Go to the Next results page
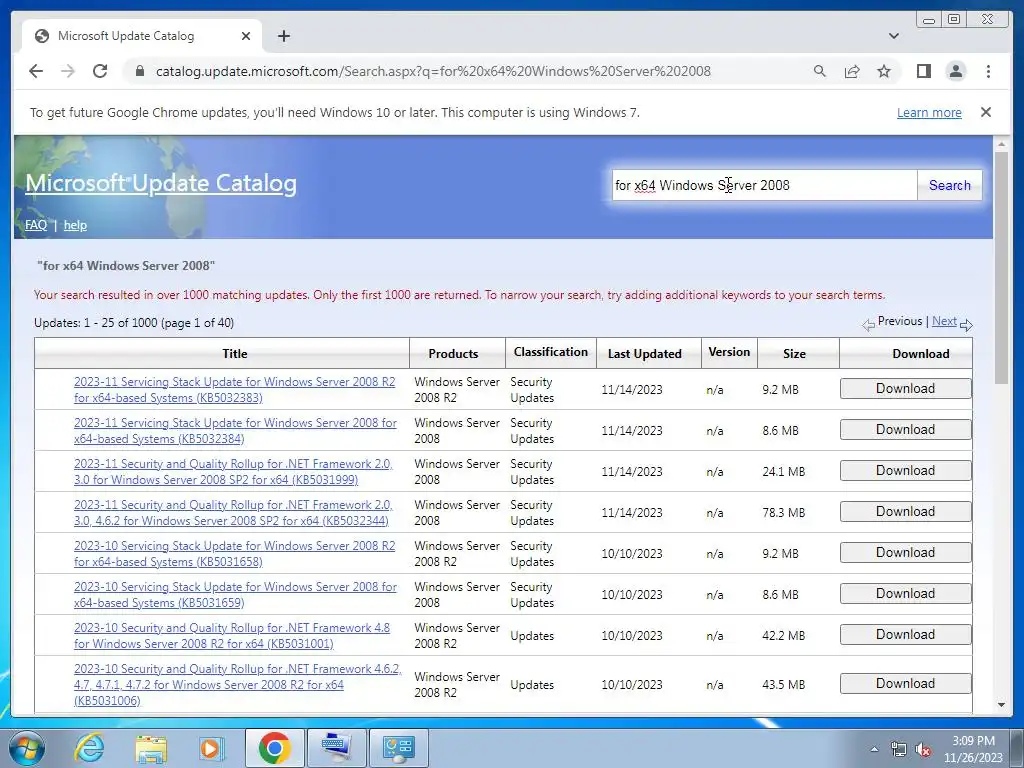Image resolution: width=1024 pixels, height=768 pixels. point(944,321)
